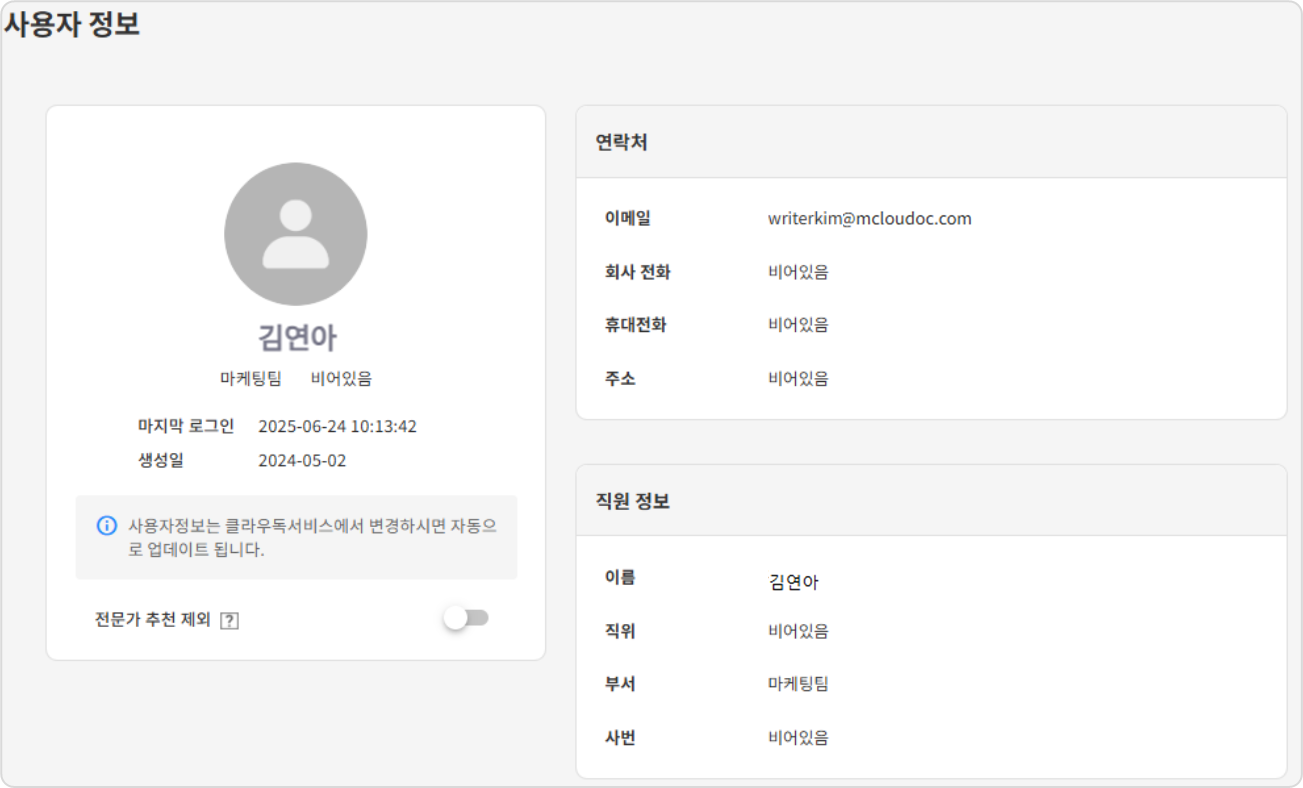Image resolution: width=1303 pixels, height=788 pixels.
Task: Click the 생성일 date 2024-05-02
Action: 302,460
